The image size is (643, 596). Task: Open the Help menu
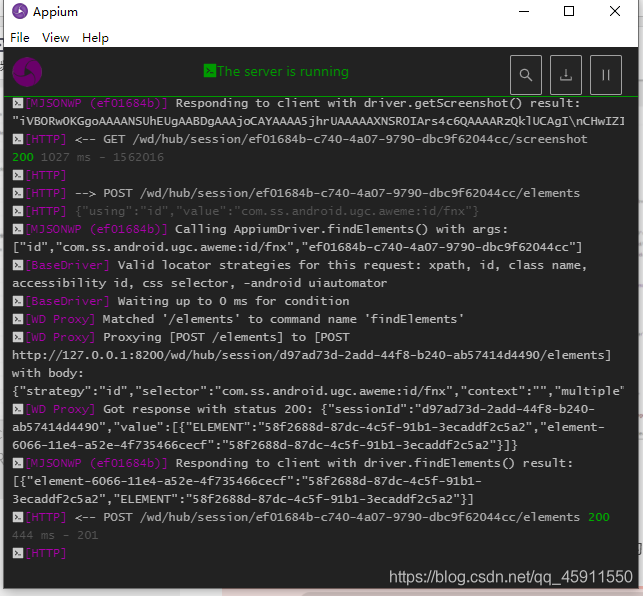click(95, 38)
